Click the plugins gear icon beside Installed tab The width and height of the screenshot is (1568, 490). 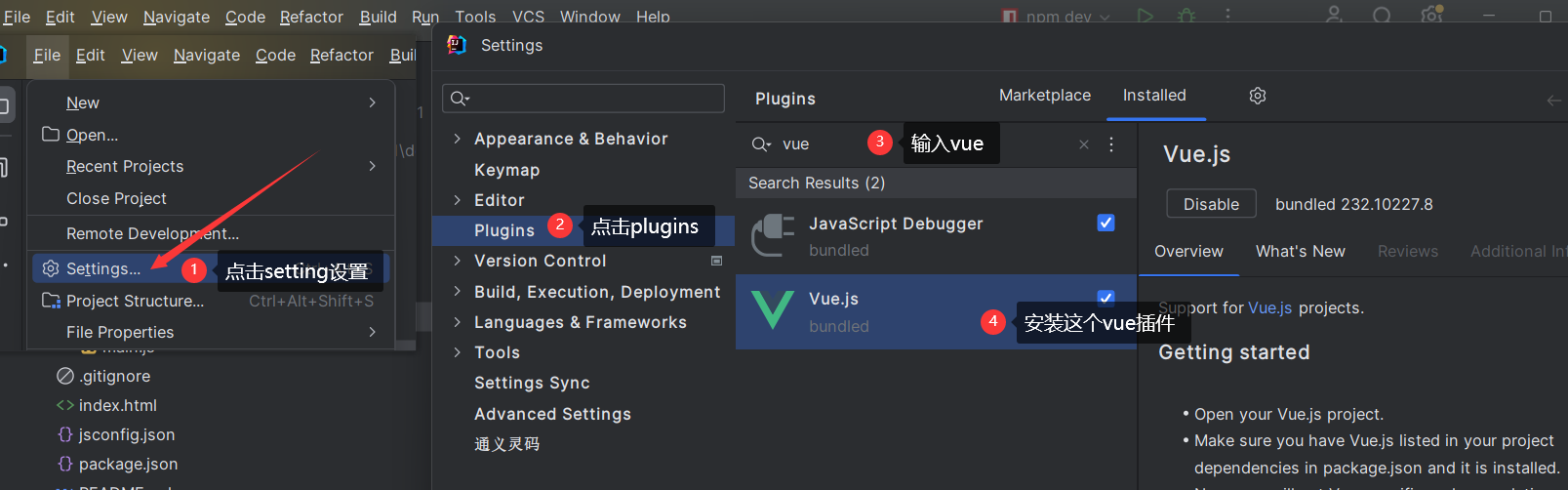[1258, 96]
